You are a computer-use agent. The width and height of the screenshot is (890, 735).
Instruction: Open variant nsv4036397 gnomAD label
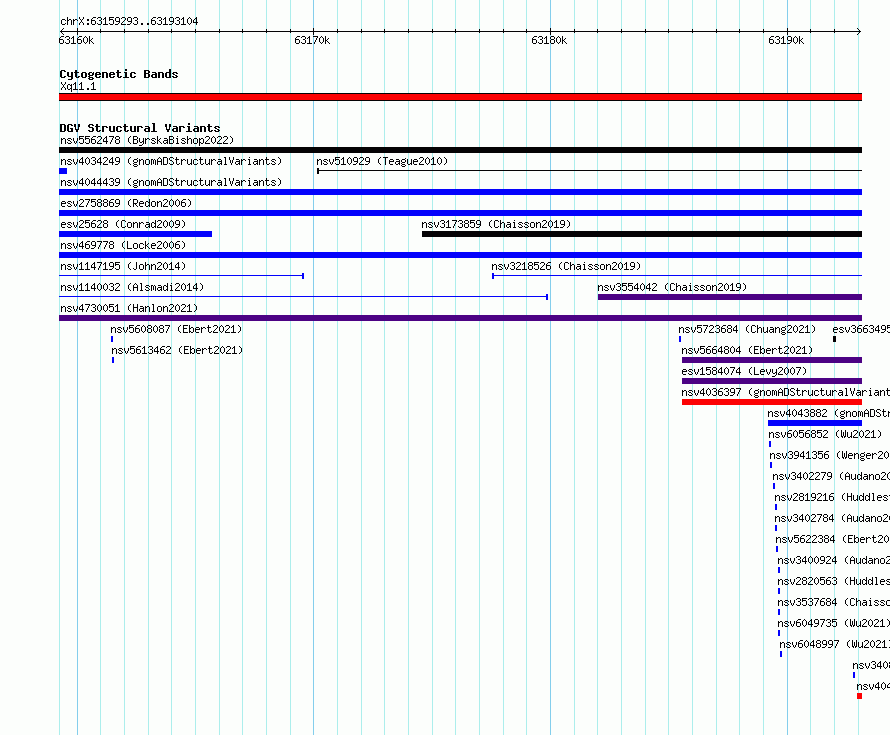click(x=786, y=392)
